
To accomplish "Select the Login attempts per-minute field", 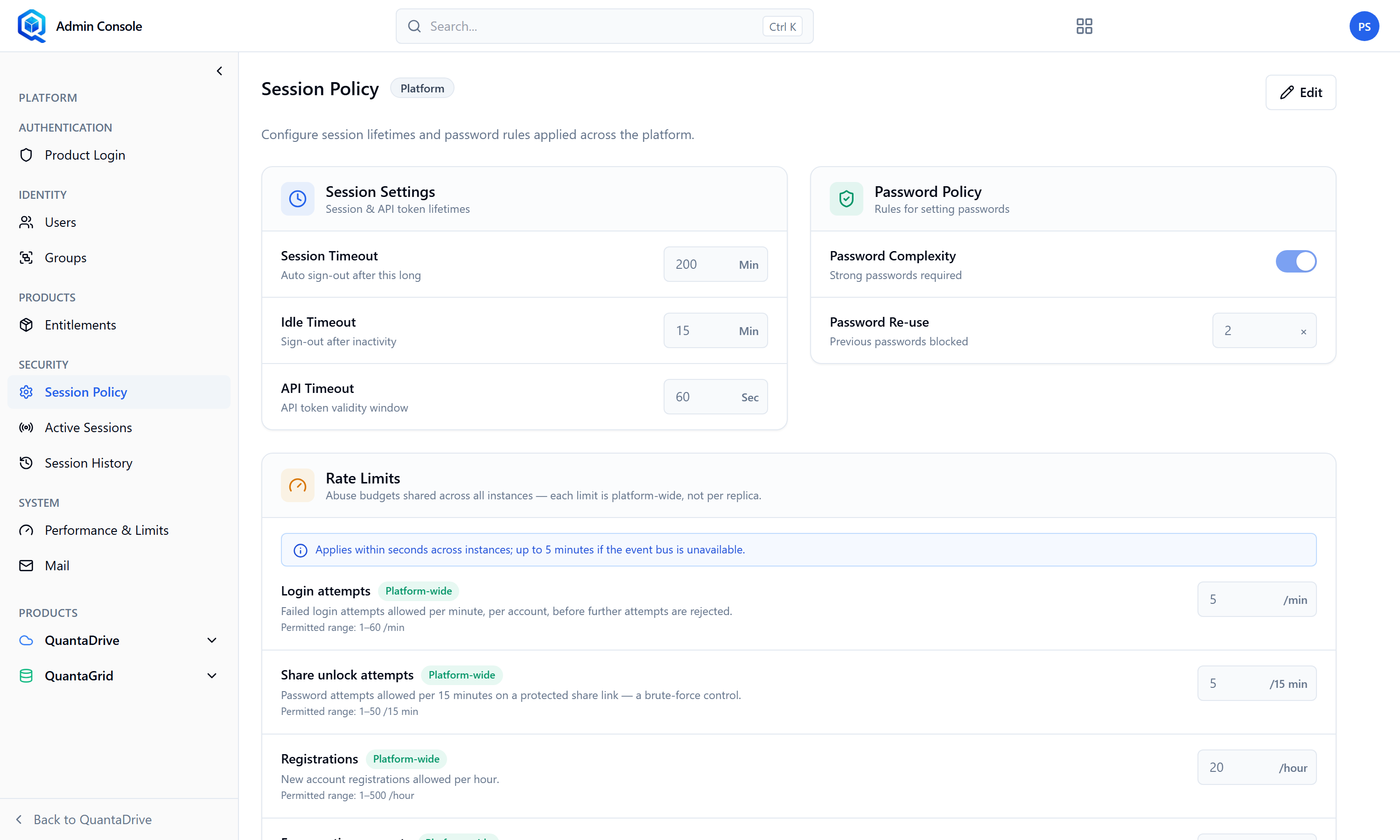I will coord(1256,600).
